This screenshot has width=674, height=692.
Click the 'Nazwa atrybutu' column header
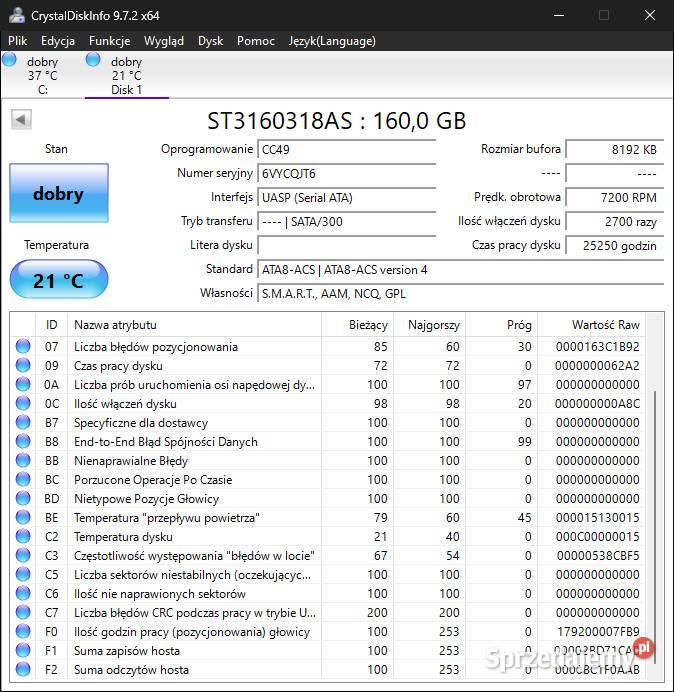[x=194, y=325]
